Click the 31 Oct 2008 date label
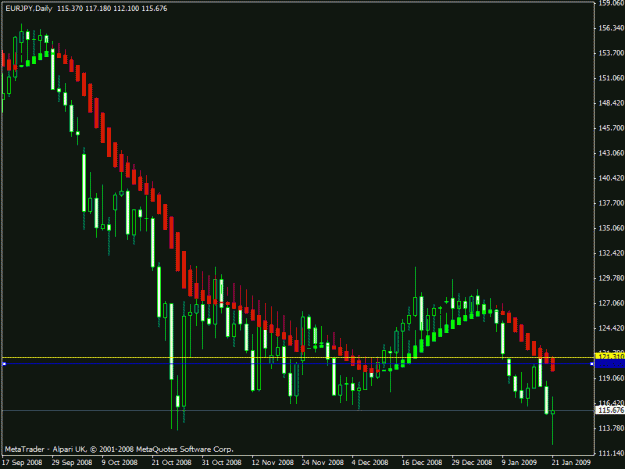625x469 pixels. coord(222,463)
